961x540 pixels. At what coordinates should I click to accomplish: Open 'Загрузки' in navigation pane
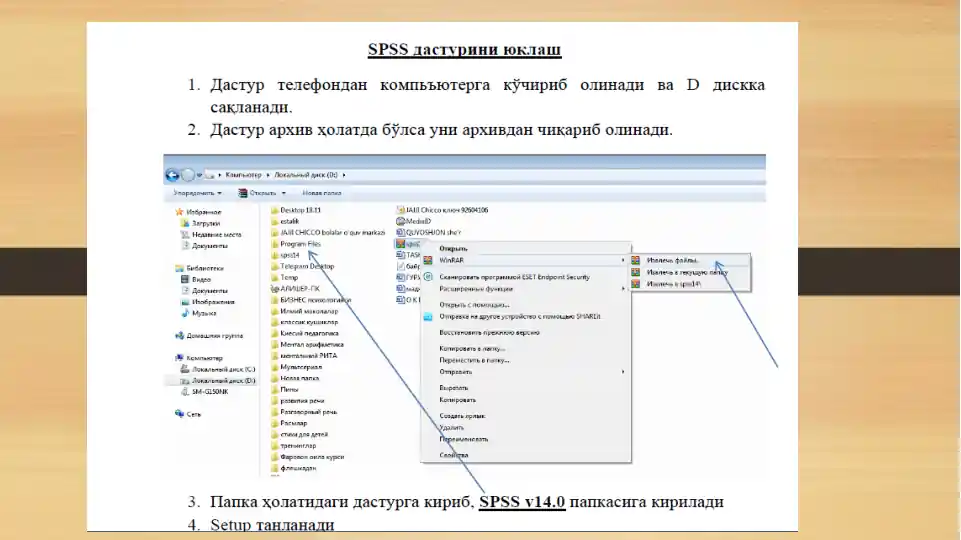[205, 224]
